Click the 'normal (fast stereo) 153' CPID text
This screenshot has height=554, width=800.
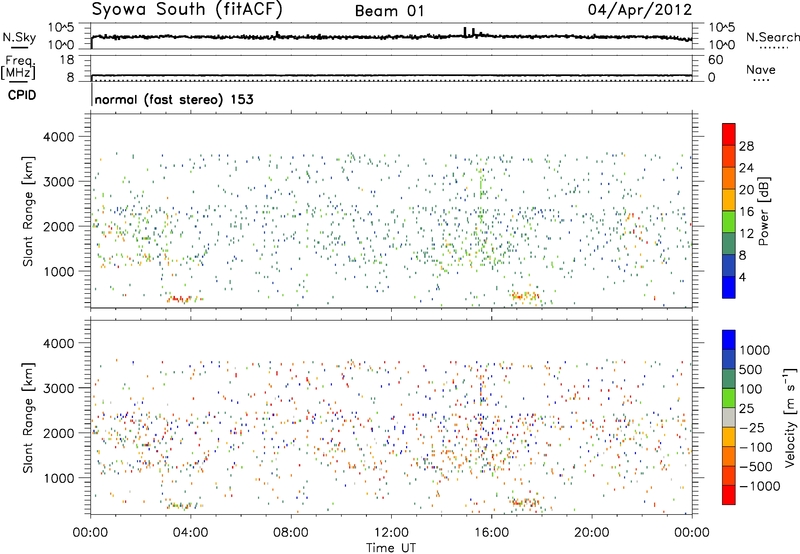point(174,99)
